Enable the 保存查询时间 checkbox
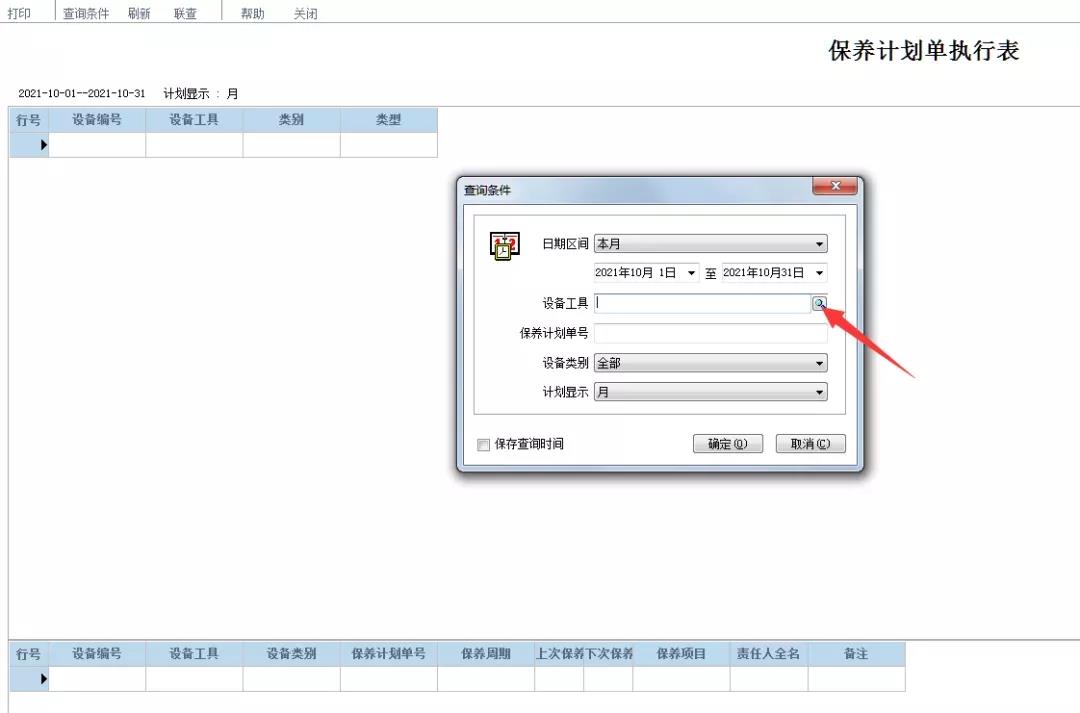This screenshot has width=1080, height=713. pos(484,444)
